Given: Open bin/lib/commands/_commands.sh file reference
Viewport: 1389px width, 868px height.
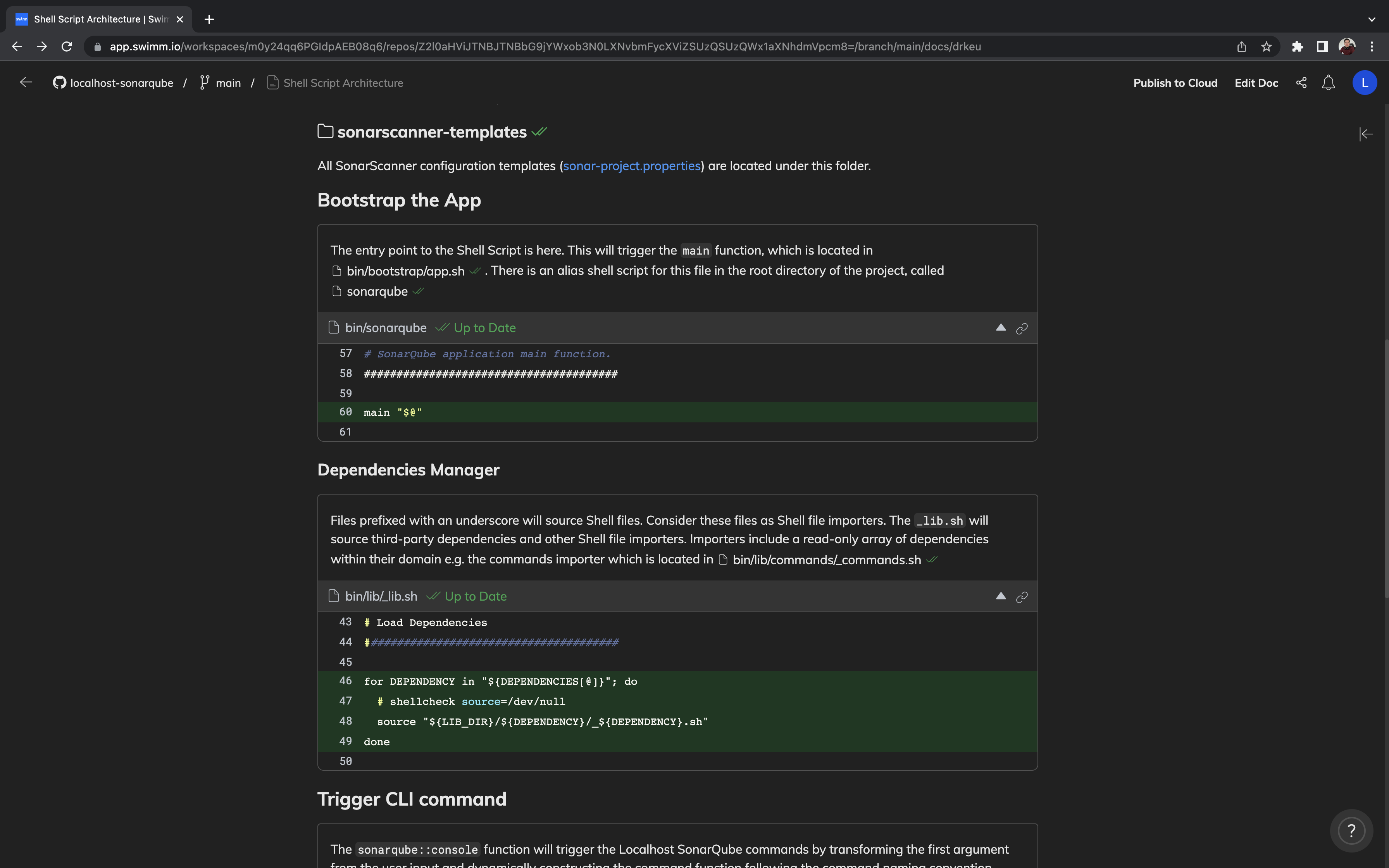Looking at the screenshot, I should tap(827, 560).
